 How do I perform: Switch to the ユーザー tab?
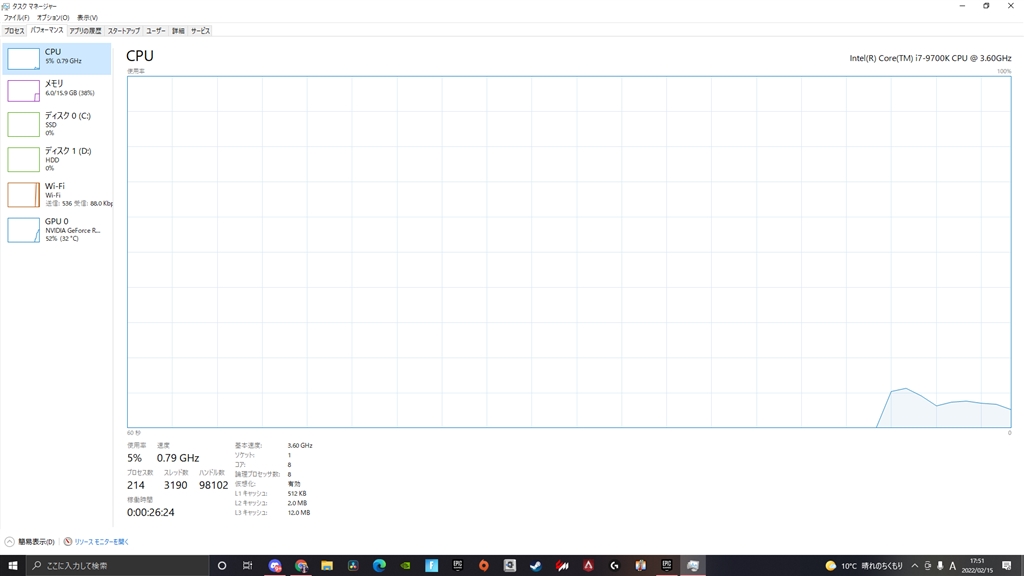click(155, 31)
